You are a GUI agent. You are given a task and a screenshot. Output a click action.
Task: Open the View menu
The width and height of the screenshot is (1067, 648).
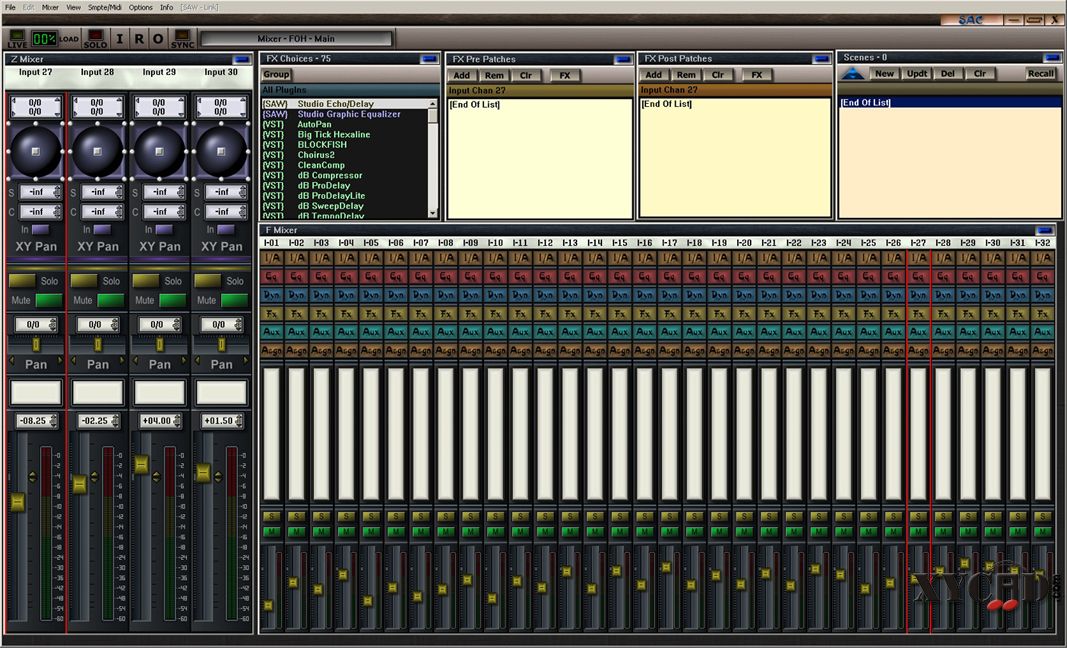coord(73,7)
